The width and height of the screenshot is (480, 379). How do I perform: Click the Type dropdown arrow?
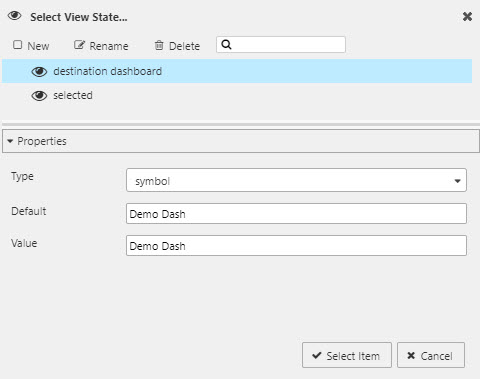457,181
